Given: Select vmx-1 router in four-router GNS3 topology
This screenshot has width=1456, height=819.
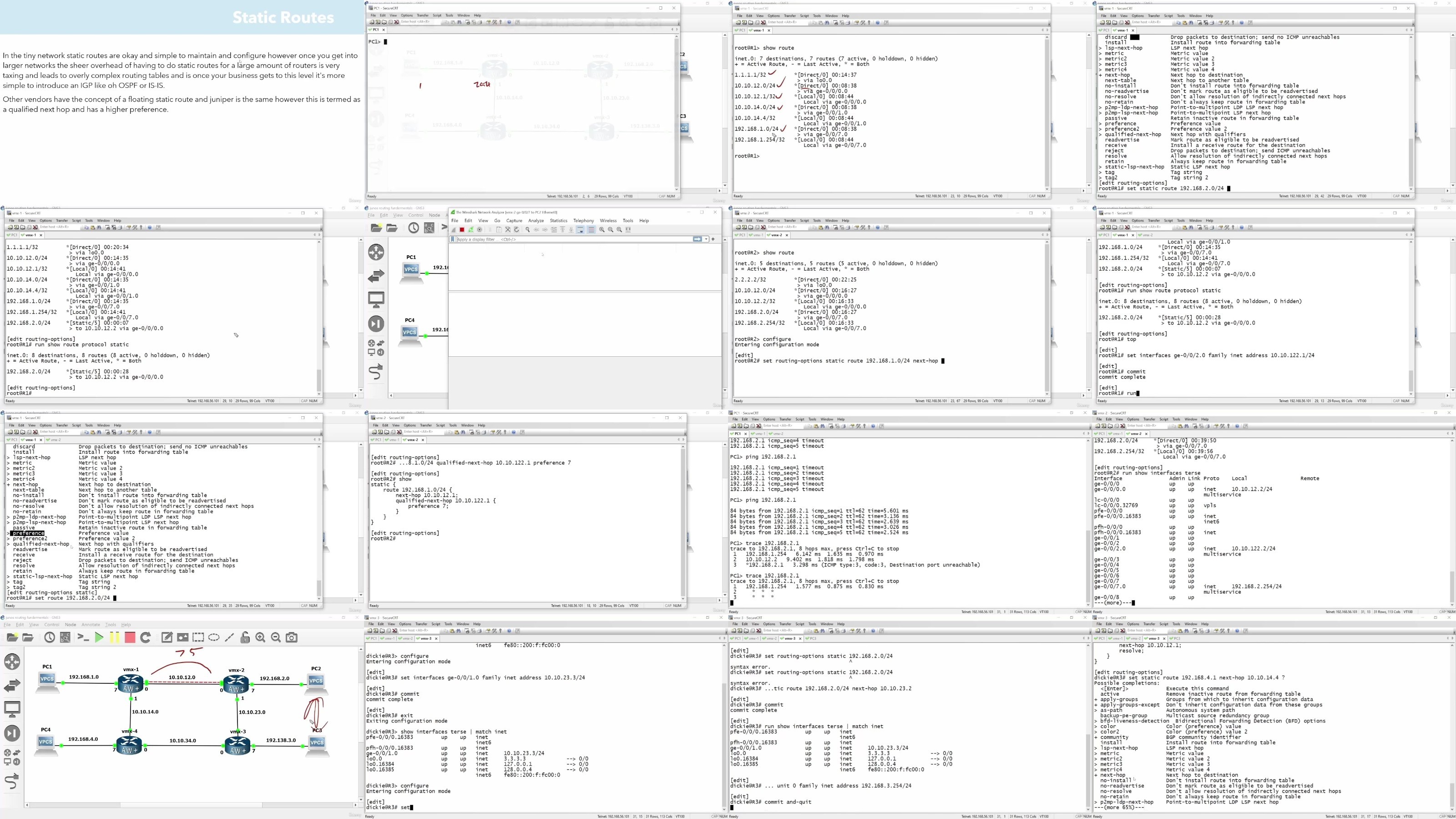Looking at the screenshot, I should click(131, 683).
